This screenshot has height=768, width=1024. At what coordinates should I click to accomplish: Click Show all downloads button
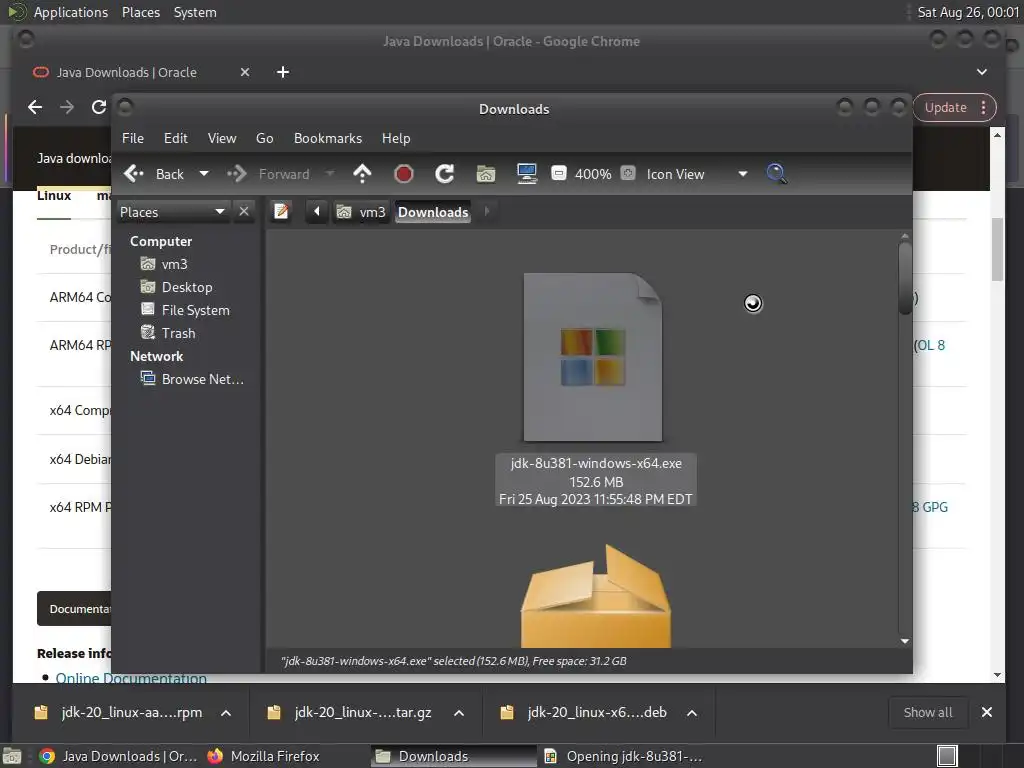coord(927,712)
